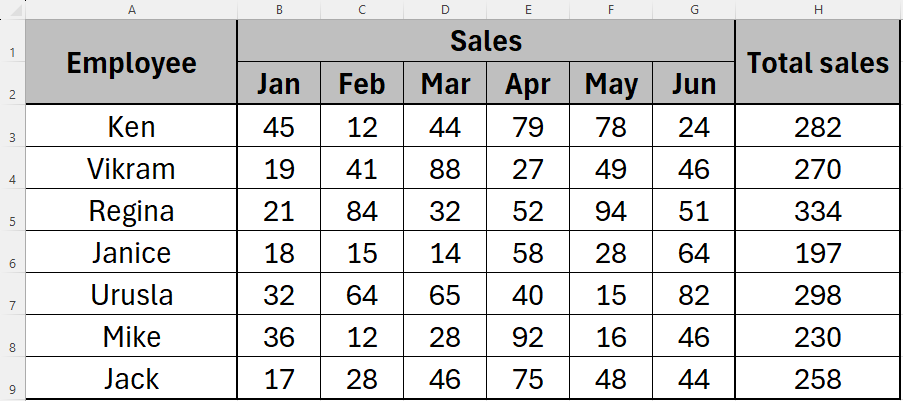
Task: Select Regina's total sales cell 334
Action: [818, 212]
